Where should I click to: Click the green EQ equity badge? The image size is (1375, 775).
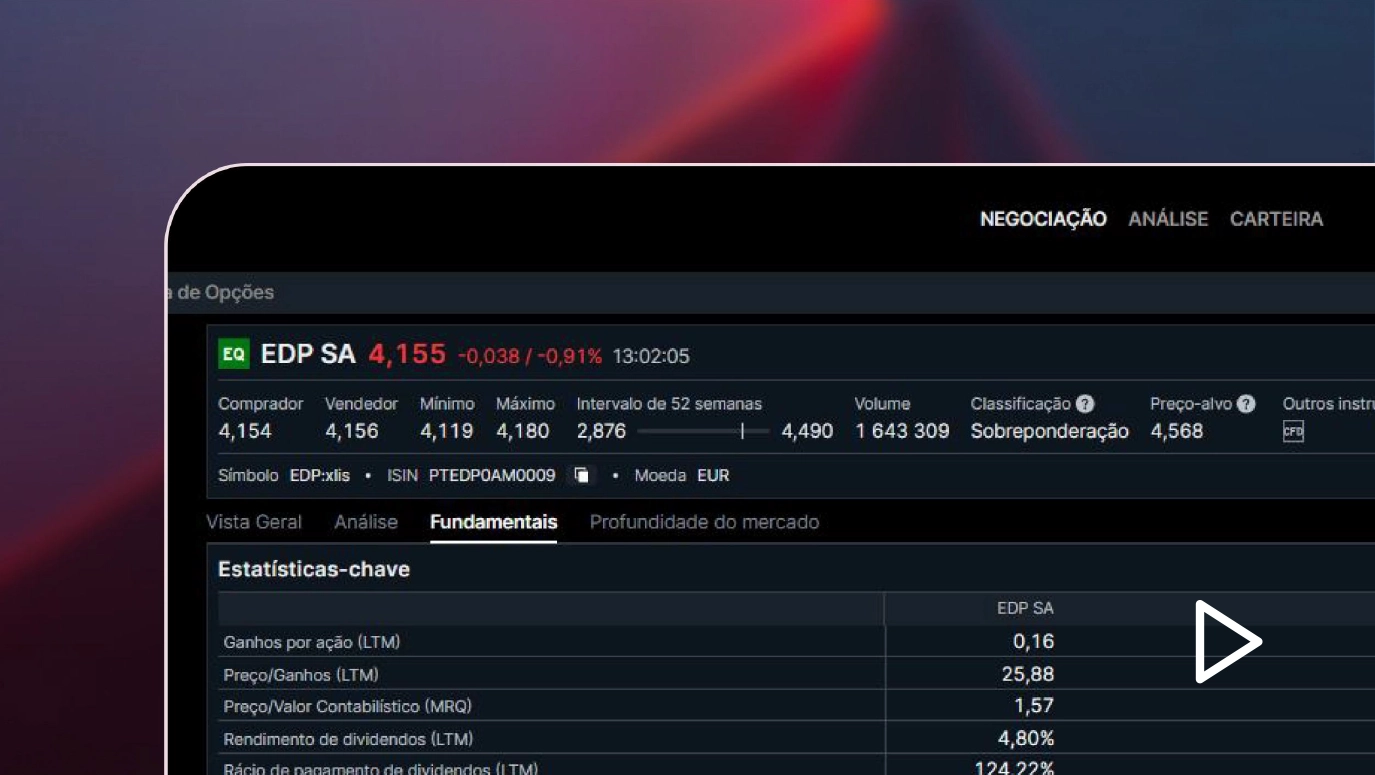coord(233,354)
